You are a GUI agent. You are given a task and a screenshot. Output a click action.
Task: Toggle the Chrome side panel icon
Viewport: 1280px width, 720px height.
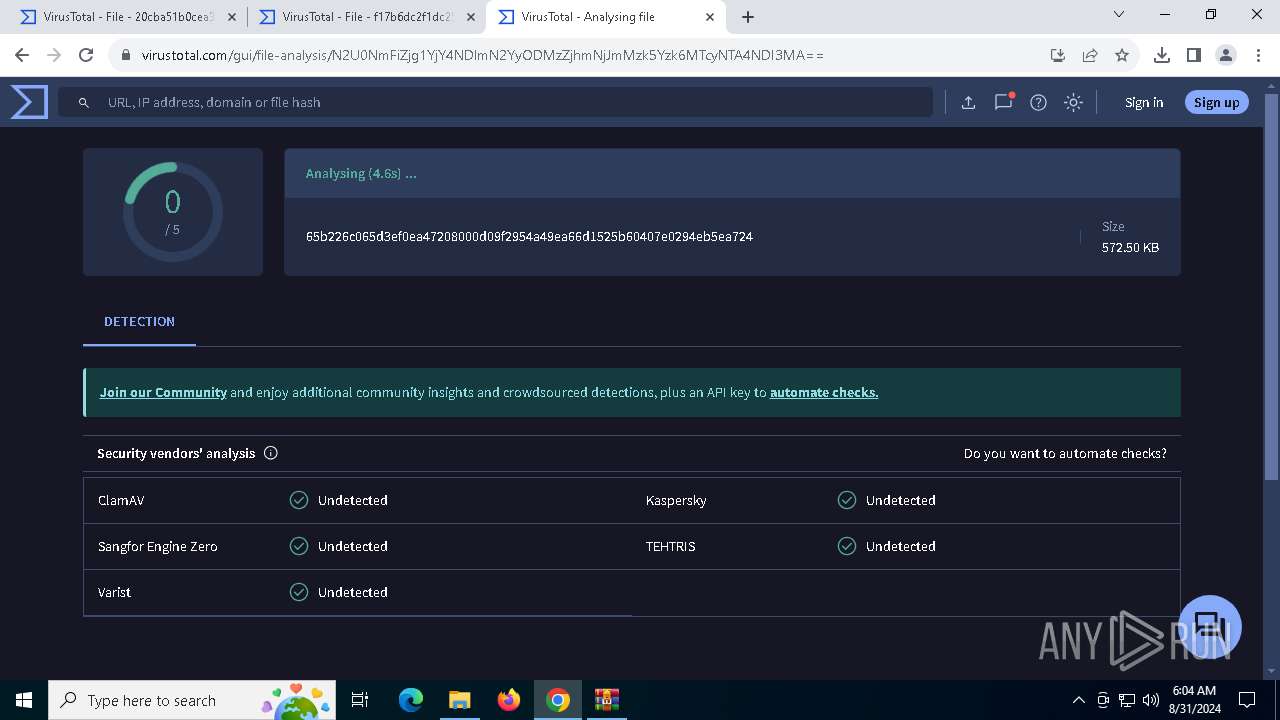(1194, 55)
